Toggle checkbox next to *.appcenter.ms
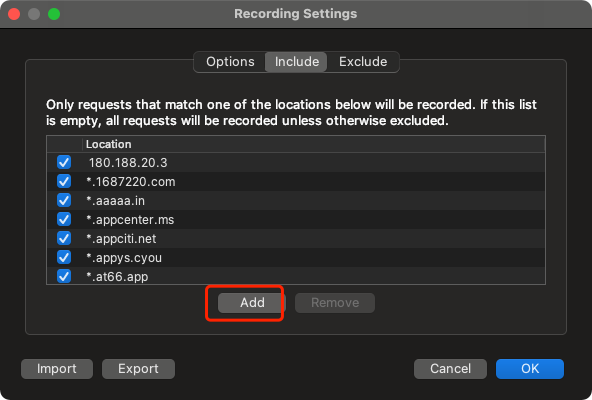592x400 pixels. 64,219
